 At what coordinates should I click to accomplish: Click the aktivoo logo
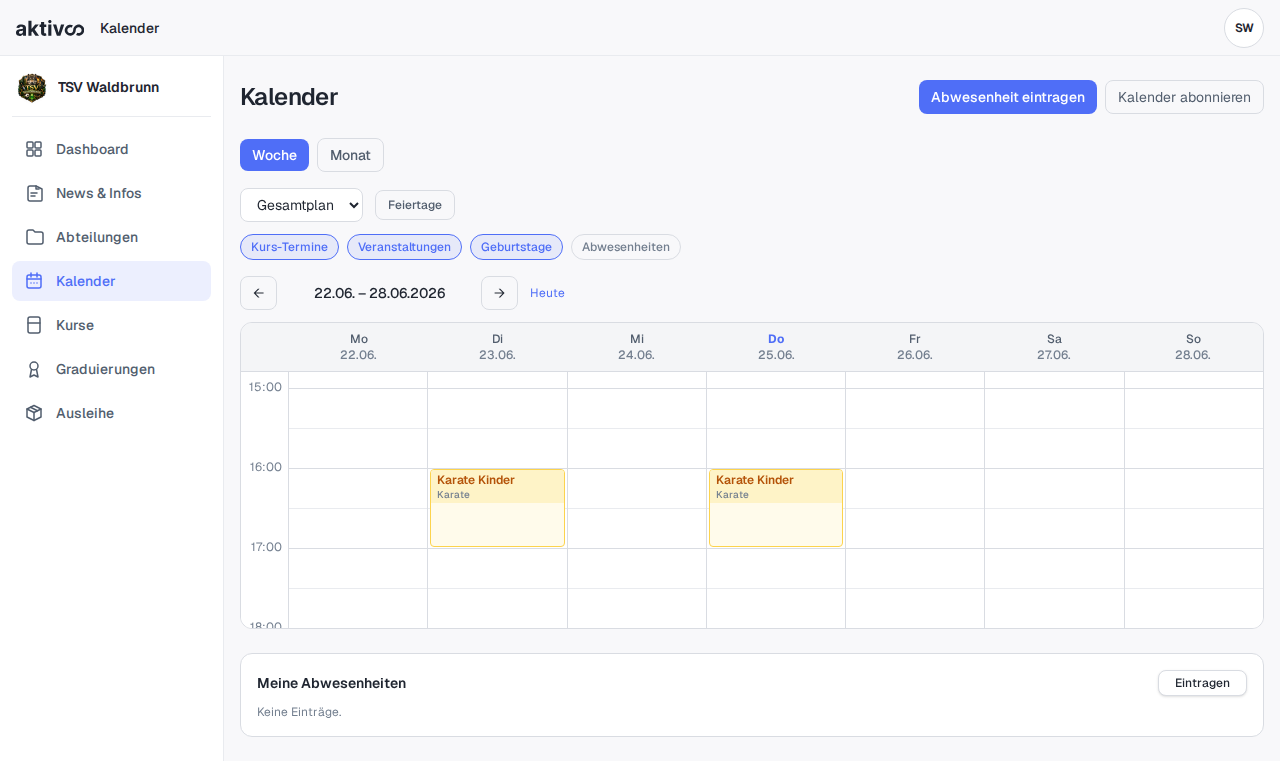click(50, 28)
